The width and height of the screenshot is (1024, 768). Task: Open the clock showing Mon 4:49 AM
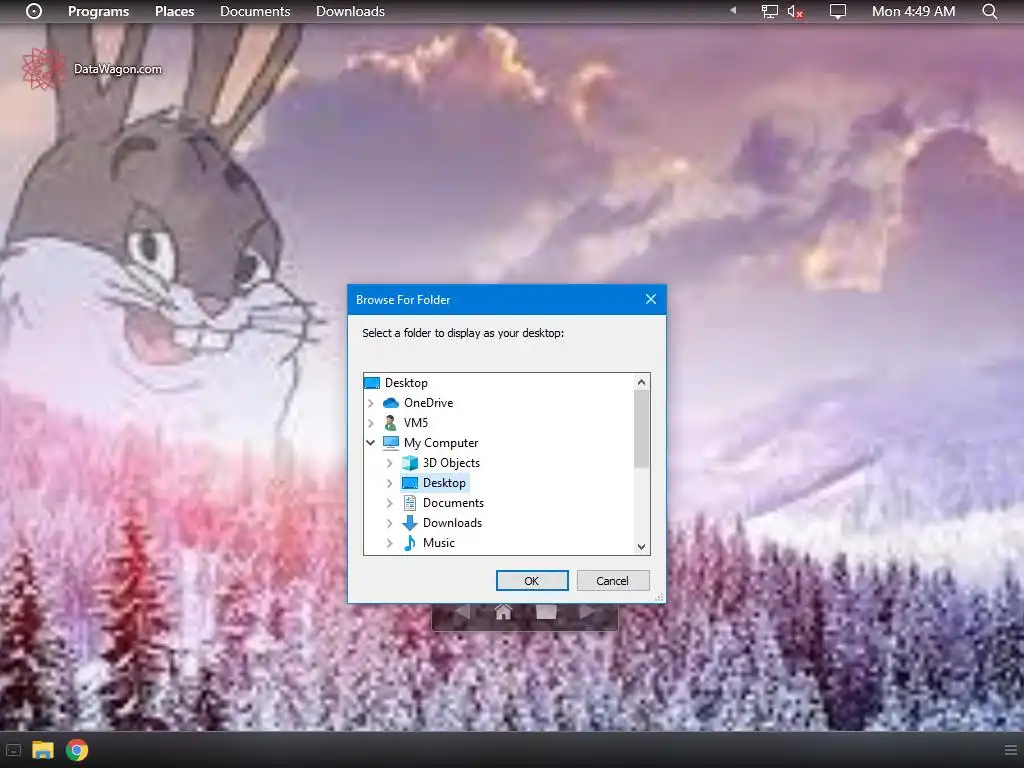click(x=913, y=11)
